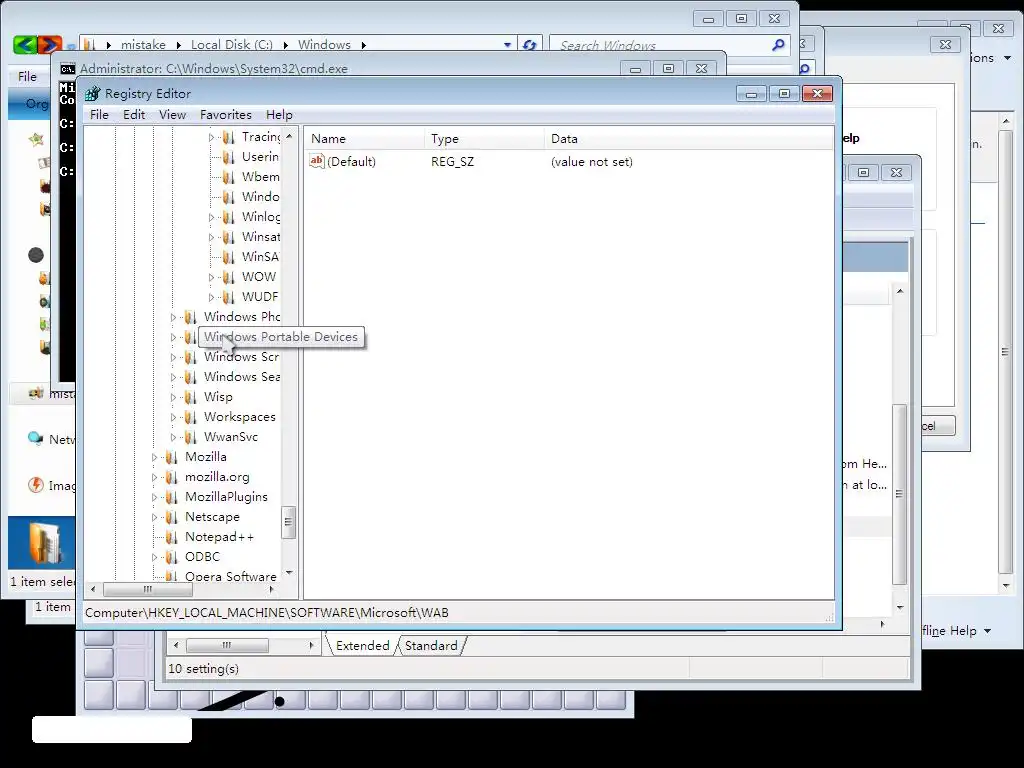
Task: Click the Explorer Back arrow button
Action: (25, 44)
